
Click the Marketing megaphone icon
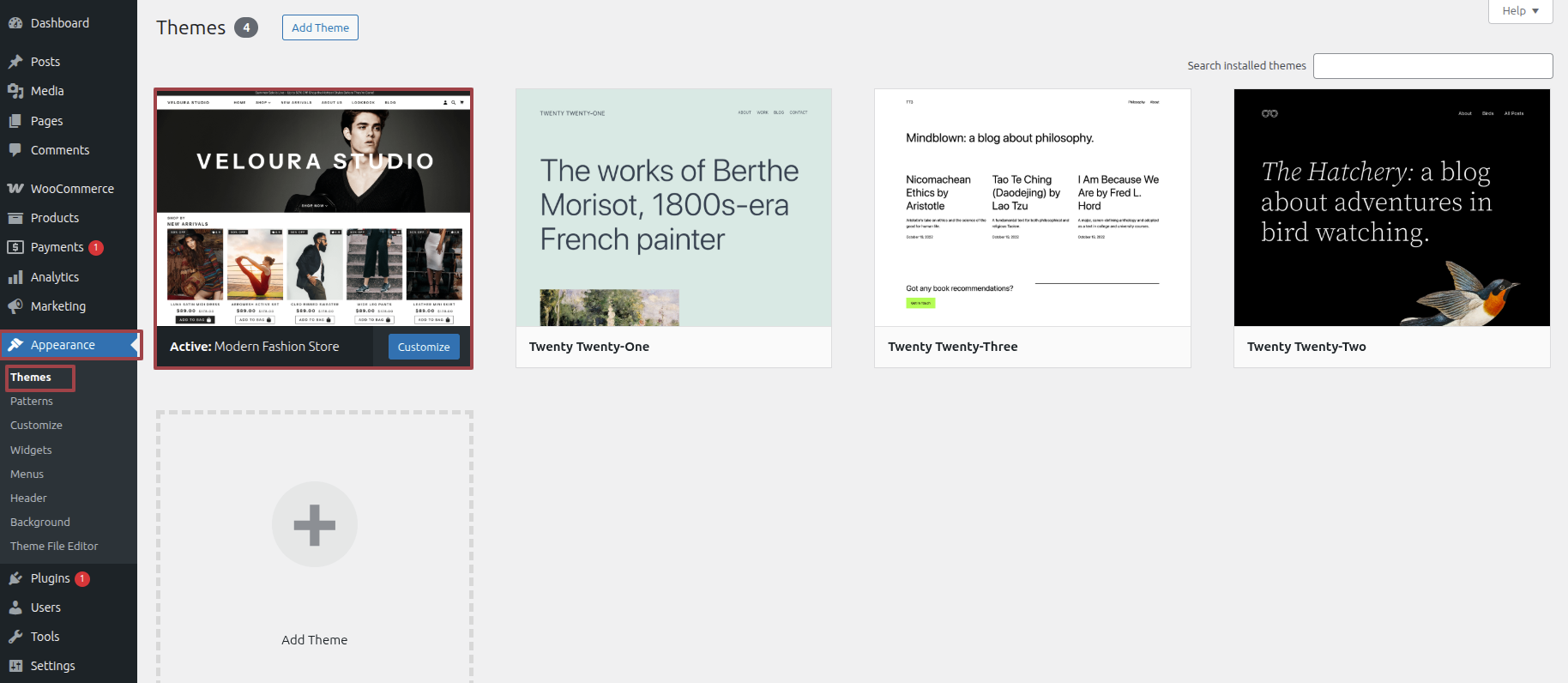coord(15,306)
